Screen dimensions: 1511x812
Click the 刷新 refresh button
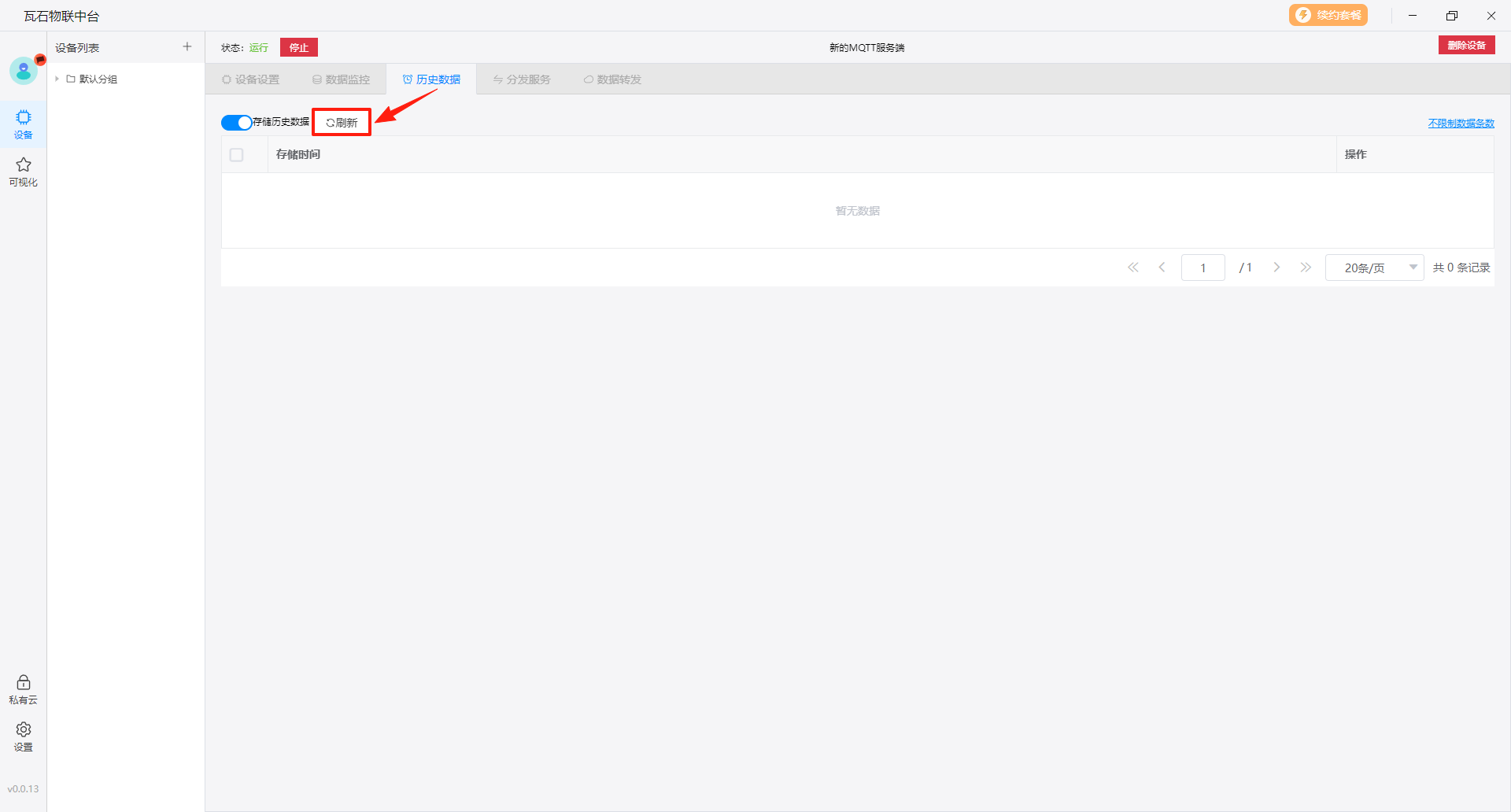pos(342,123)
